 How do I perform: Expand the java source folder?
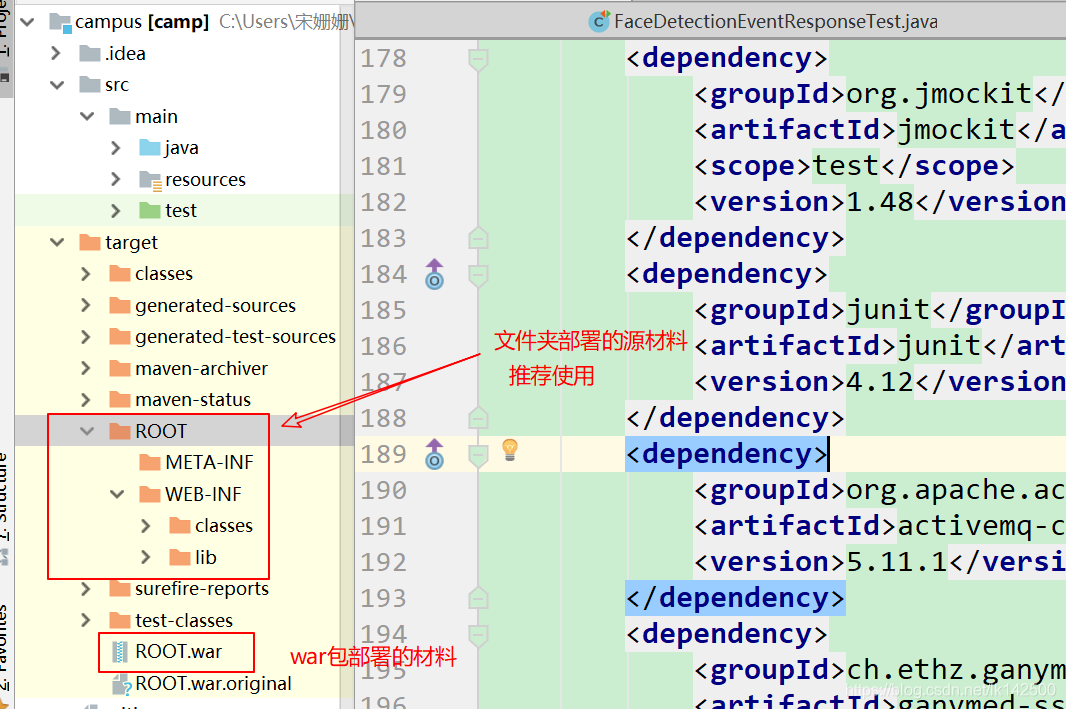coord(116,148)
